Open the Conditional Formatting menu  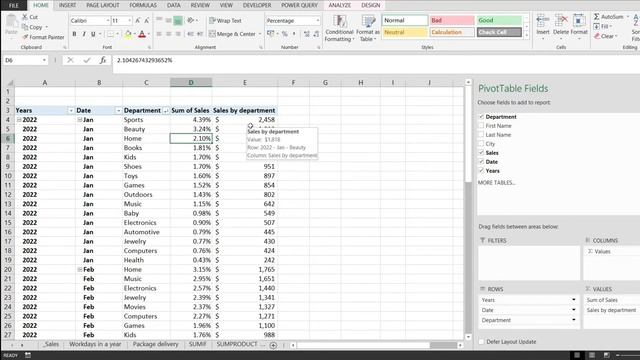click(x=339, y=28)
